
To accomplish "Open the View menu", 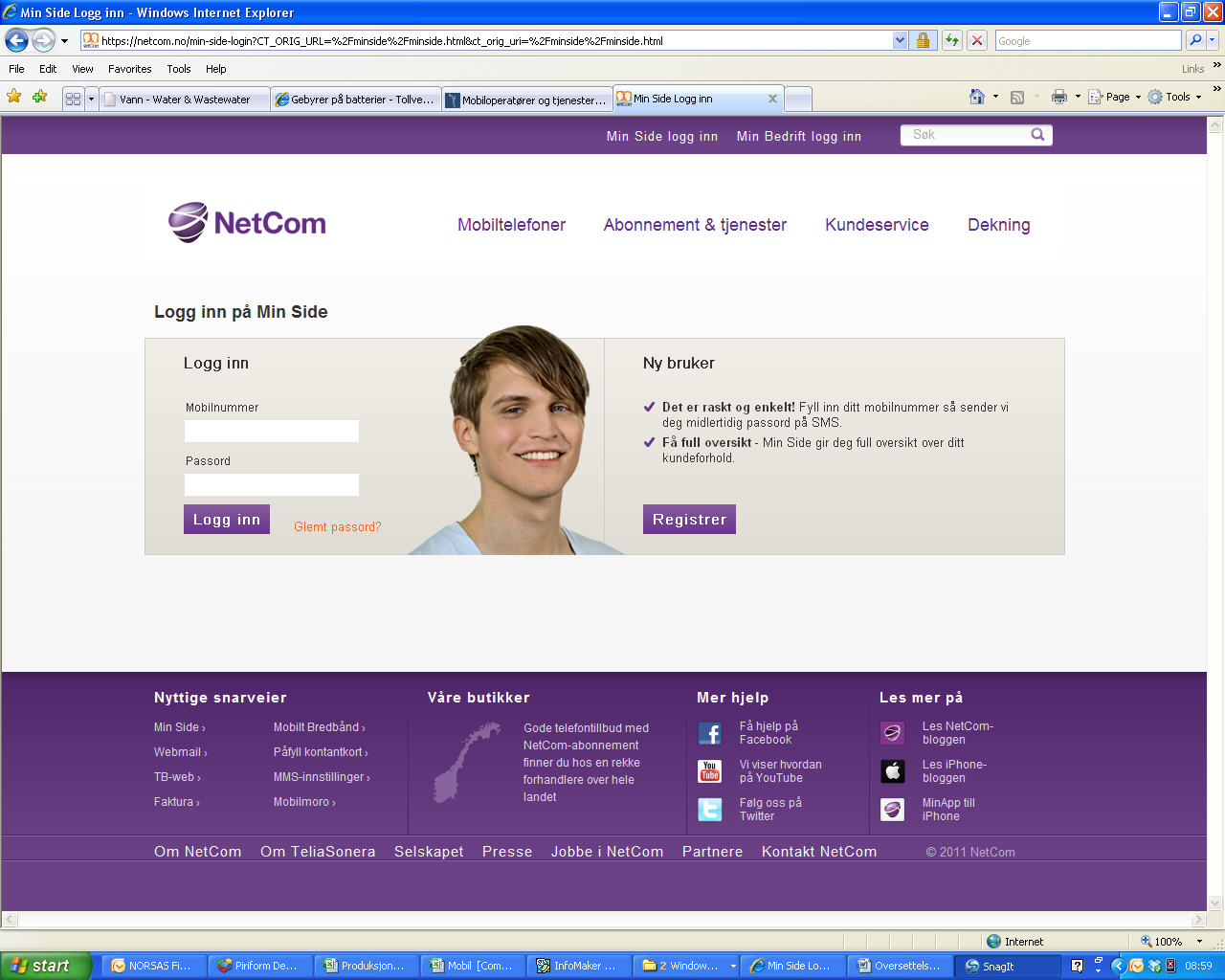I will [82, 69].
